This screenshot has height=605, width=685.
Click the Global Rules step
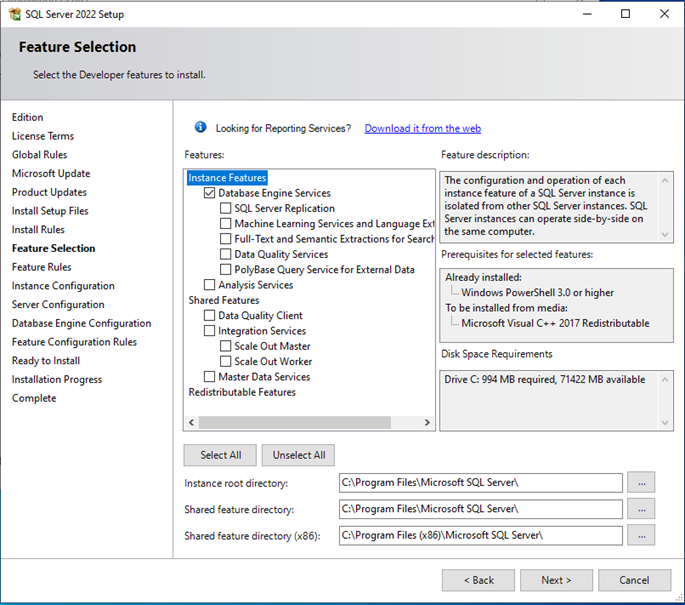pyautogui.click(x=39, y=155)
